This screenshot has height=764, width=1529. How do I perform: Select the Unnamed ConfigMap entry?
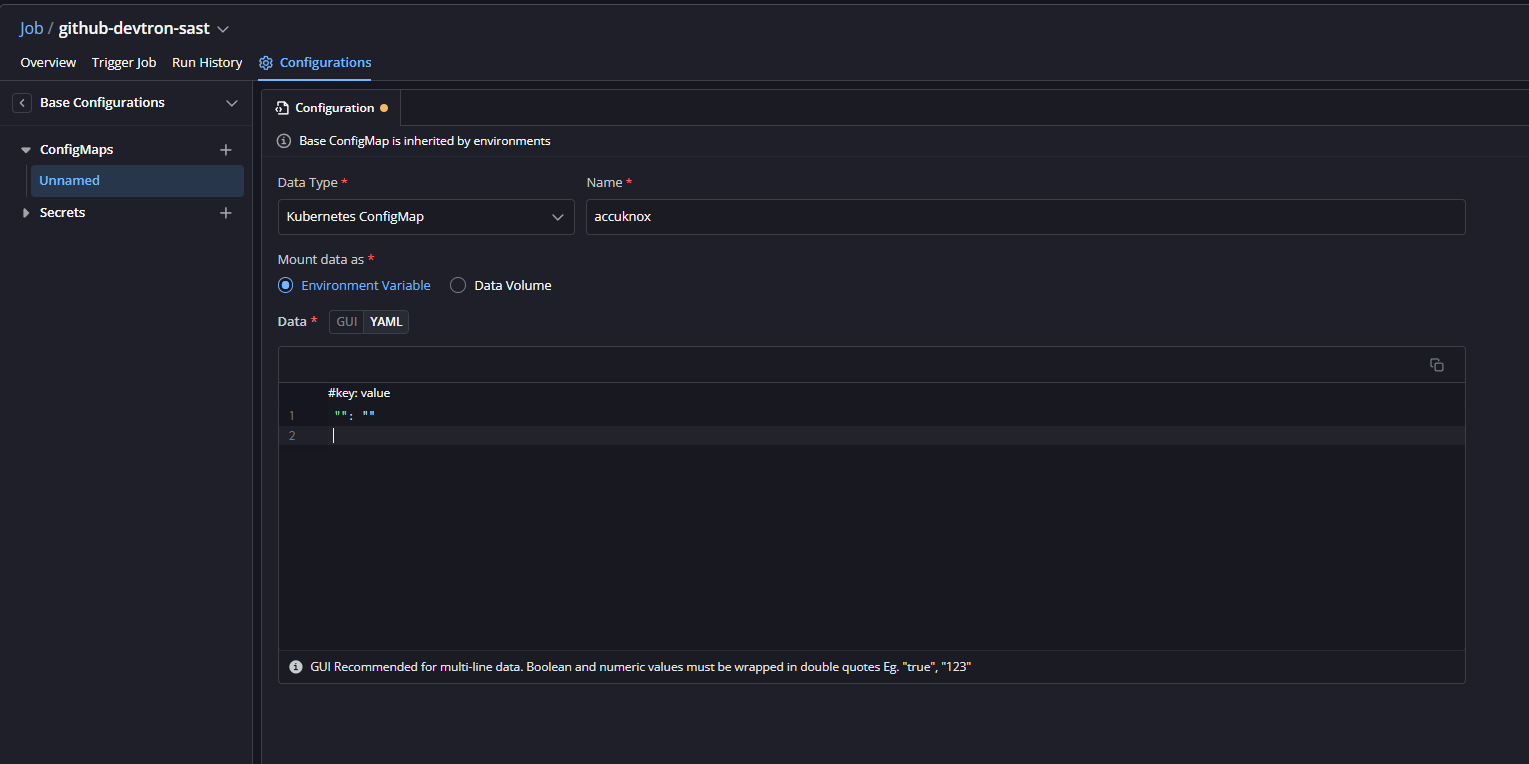[70, 181]
